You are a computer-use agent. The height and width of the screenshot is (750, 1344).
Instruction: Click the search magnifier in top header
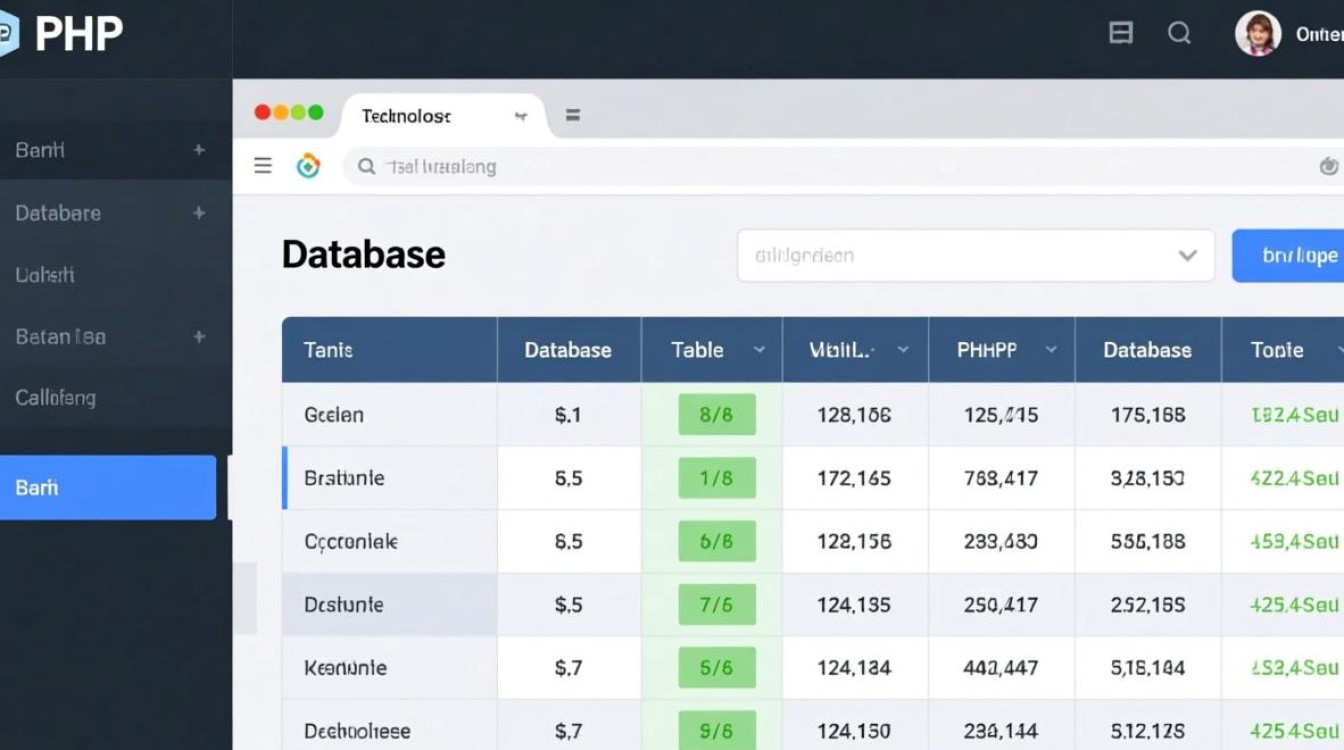point(1179,33)
